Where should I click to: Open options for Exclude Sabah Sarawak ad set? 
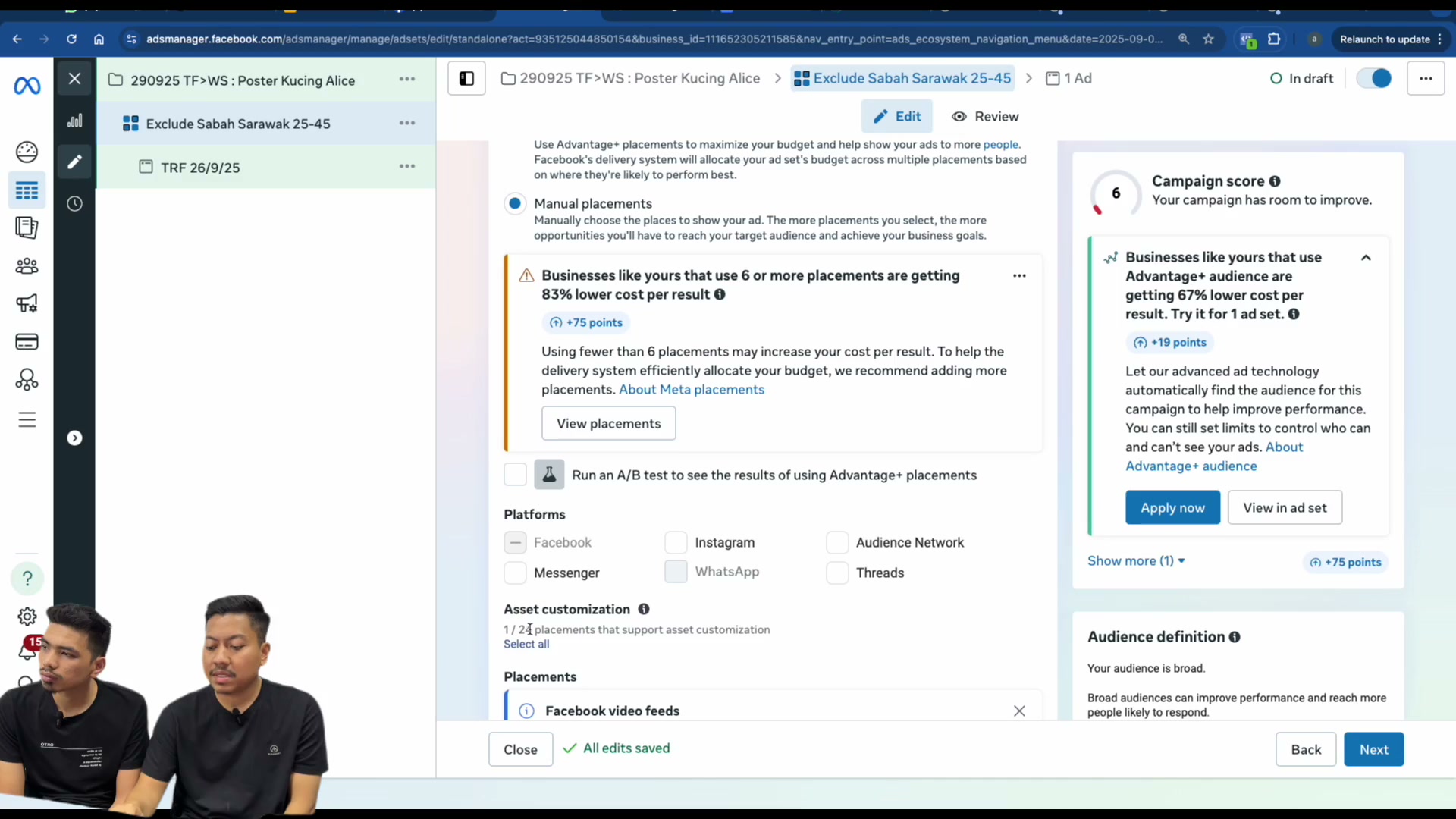(407, 123)
